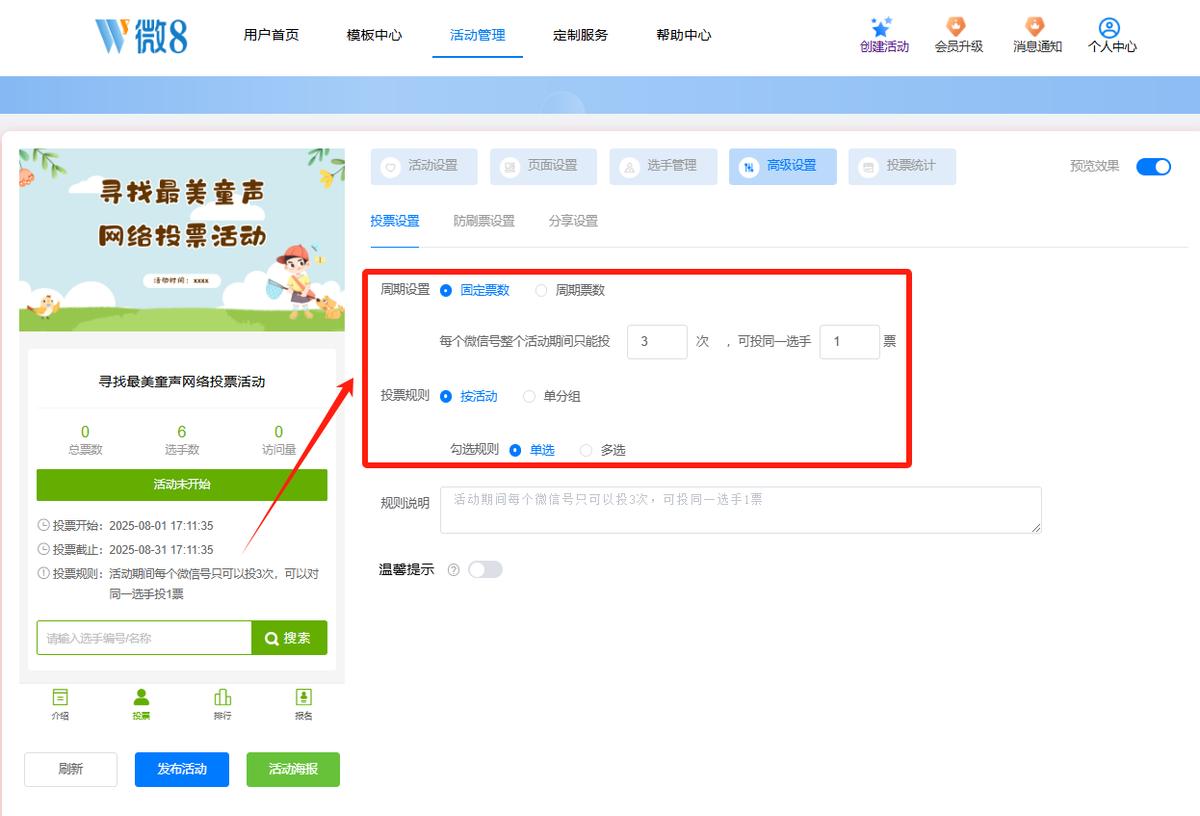Click the 规则说明 text area
This screenshot has height=816, width=1200.
741,510
